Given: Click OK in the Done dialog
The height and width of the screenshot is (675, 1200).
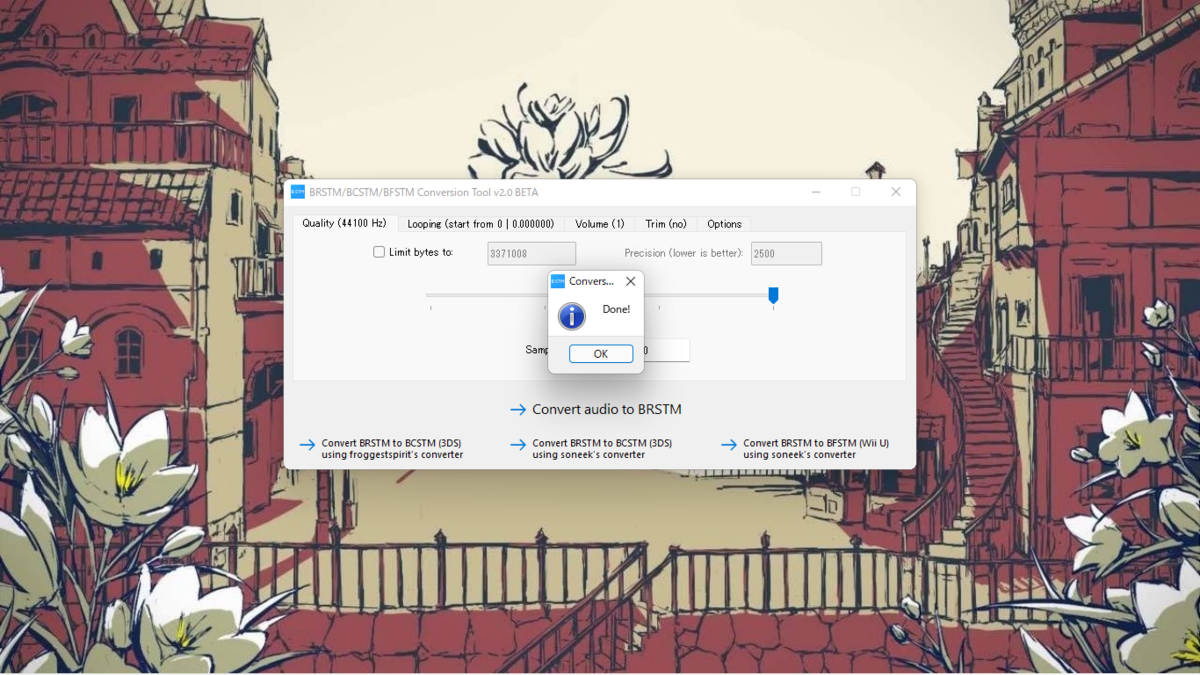Looking at the screenshot, I should (601, 354).
